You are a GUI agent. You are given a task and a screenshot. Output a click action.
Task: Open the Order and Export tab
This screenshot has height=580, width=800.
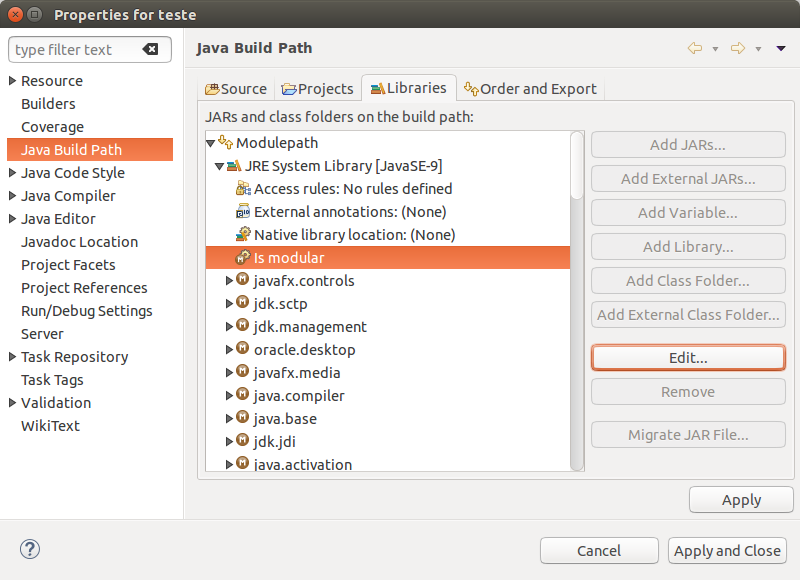[530, 89]
